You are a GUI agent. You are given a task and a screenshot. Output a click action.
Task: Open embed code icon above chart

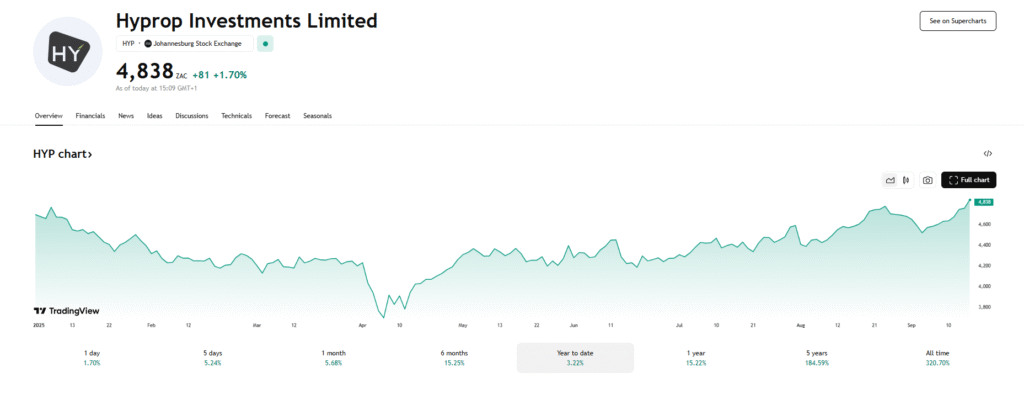987,154
